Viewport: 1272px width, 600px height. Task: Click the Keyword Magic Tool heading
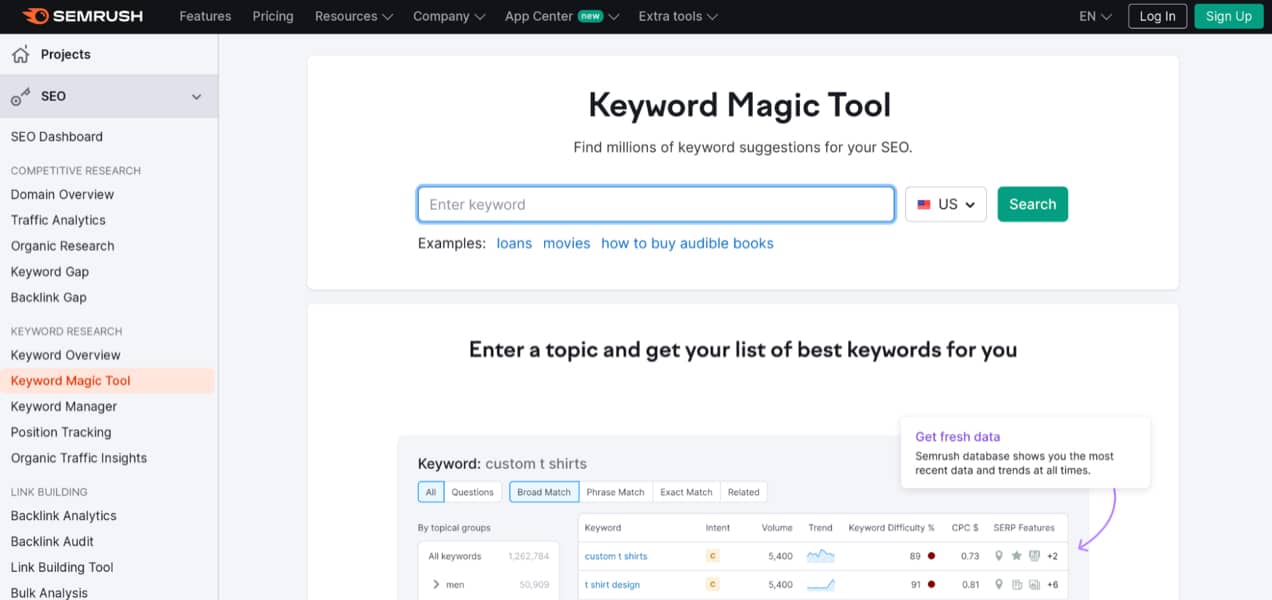(x=739, y=105)
